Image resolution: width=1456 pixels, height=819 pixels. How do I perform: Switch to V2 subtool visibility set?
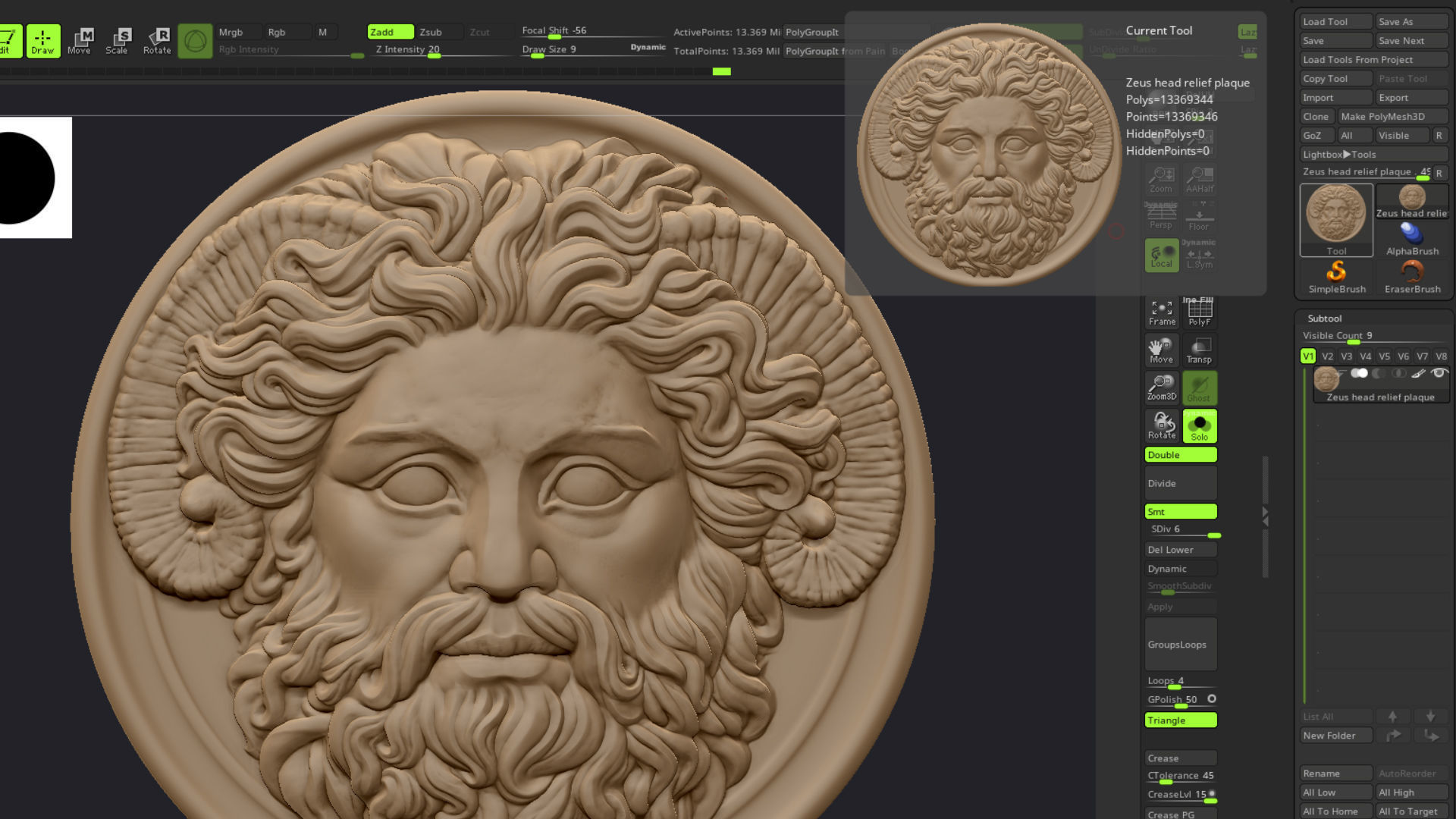pyautogui.click(x=1327, y=356)
